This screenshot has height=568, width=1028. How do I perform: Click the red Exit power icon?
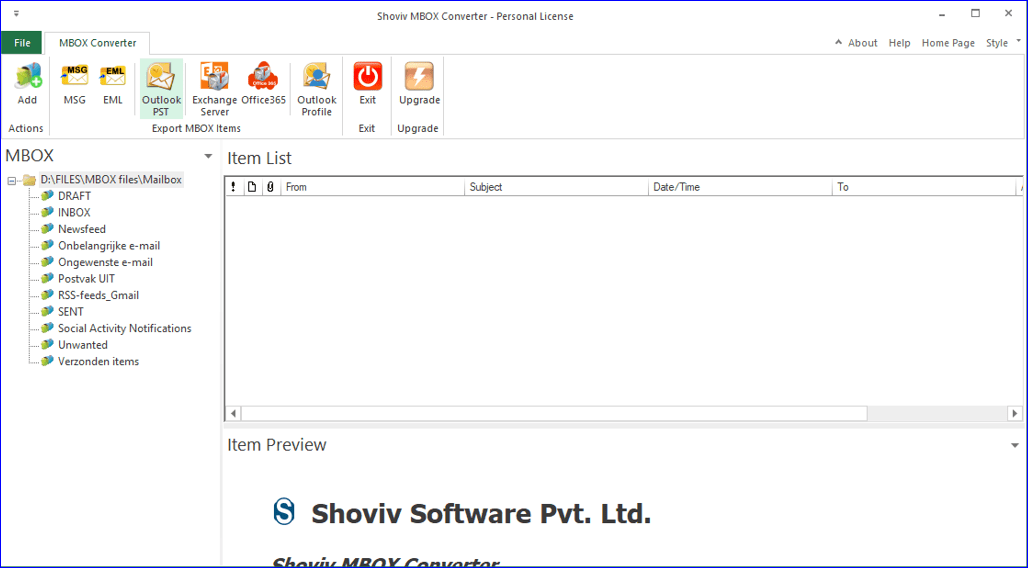click(368, 76)
